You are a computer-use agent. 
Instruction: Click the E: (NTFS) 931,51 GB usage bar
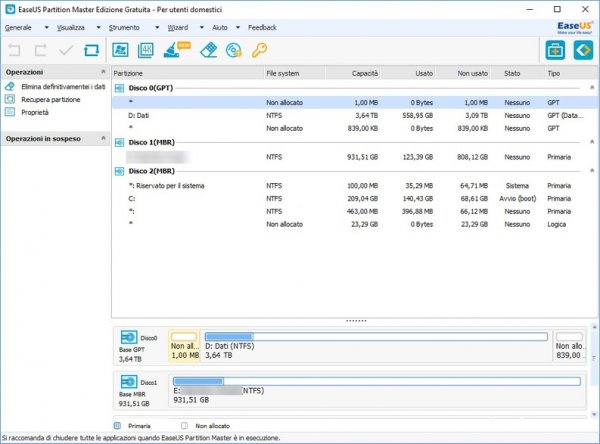pyautogui.click(x=377, y=381)
